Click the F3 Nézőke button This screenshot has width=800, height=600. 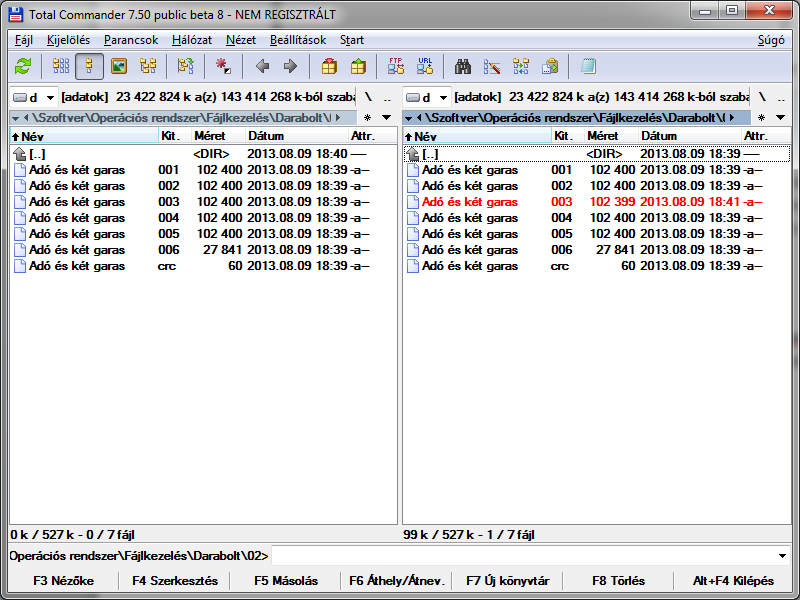coord(64,581)
